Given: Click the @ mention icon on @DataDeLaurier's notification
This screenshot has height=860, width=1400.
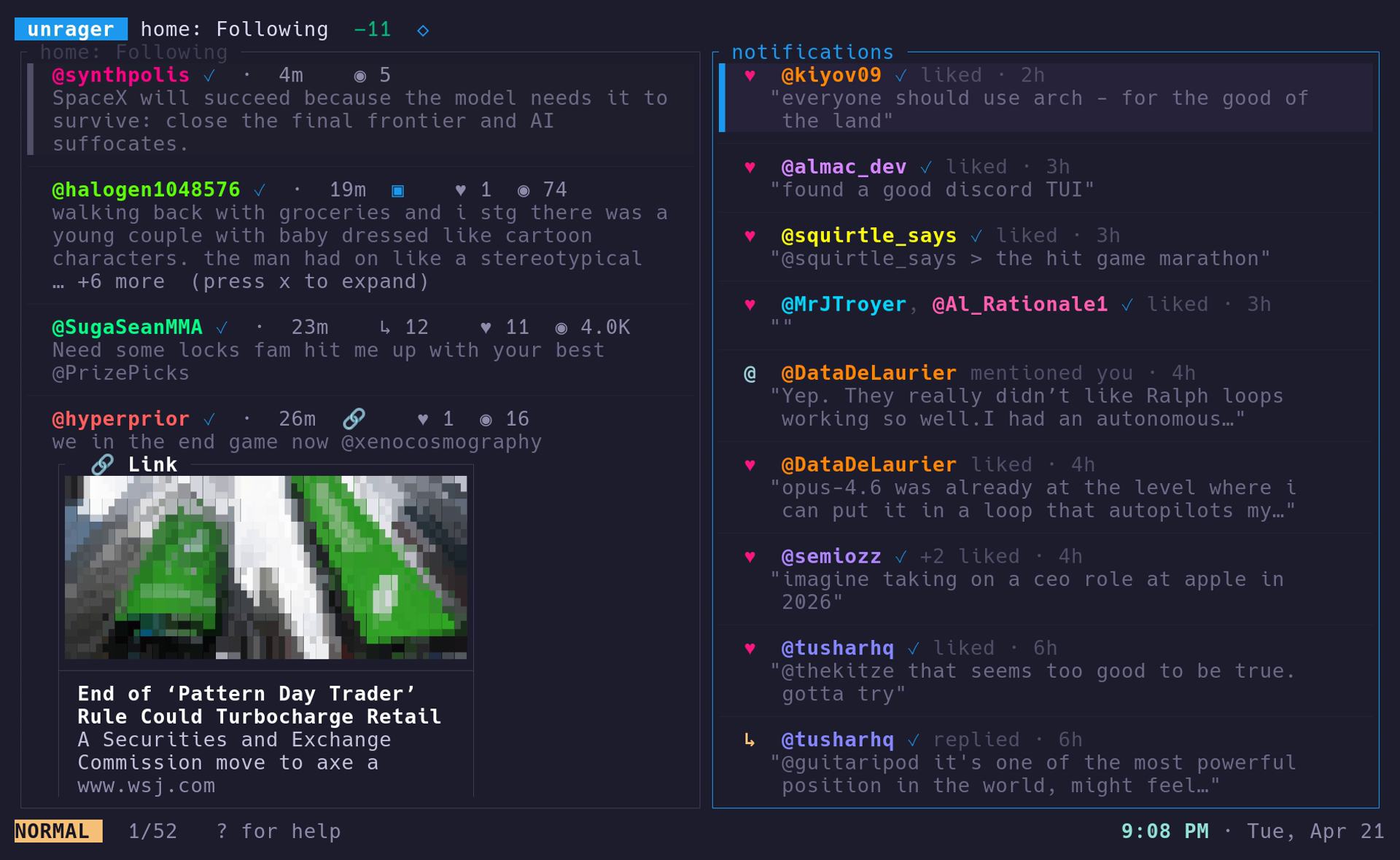Looking at the screenshot, I should point(750,372).
